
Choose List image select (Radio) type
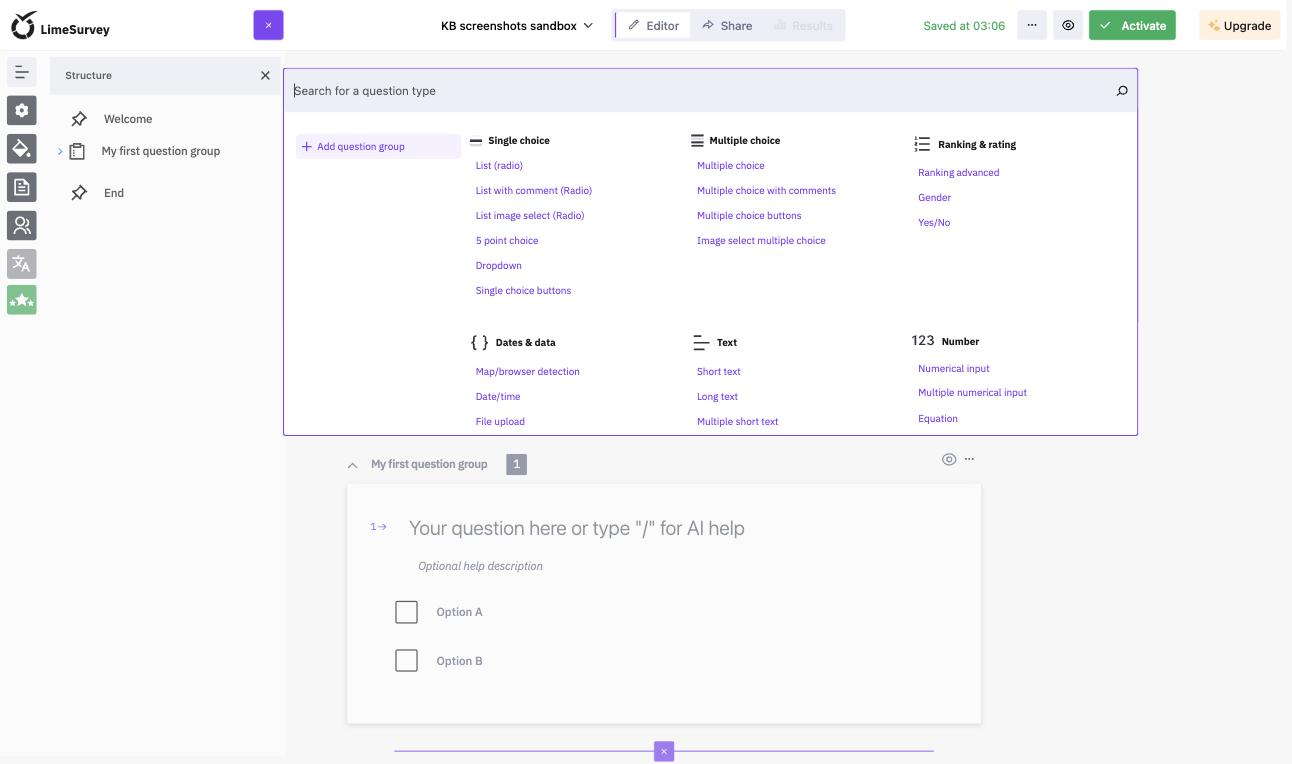pos(530,216)
